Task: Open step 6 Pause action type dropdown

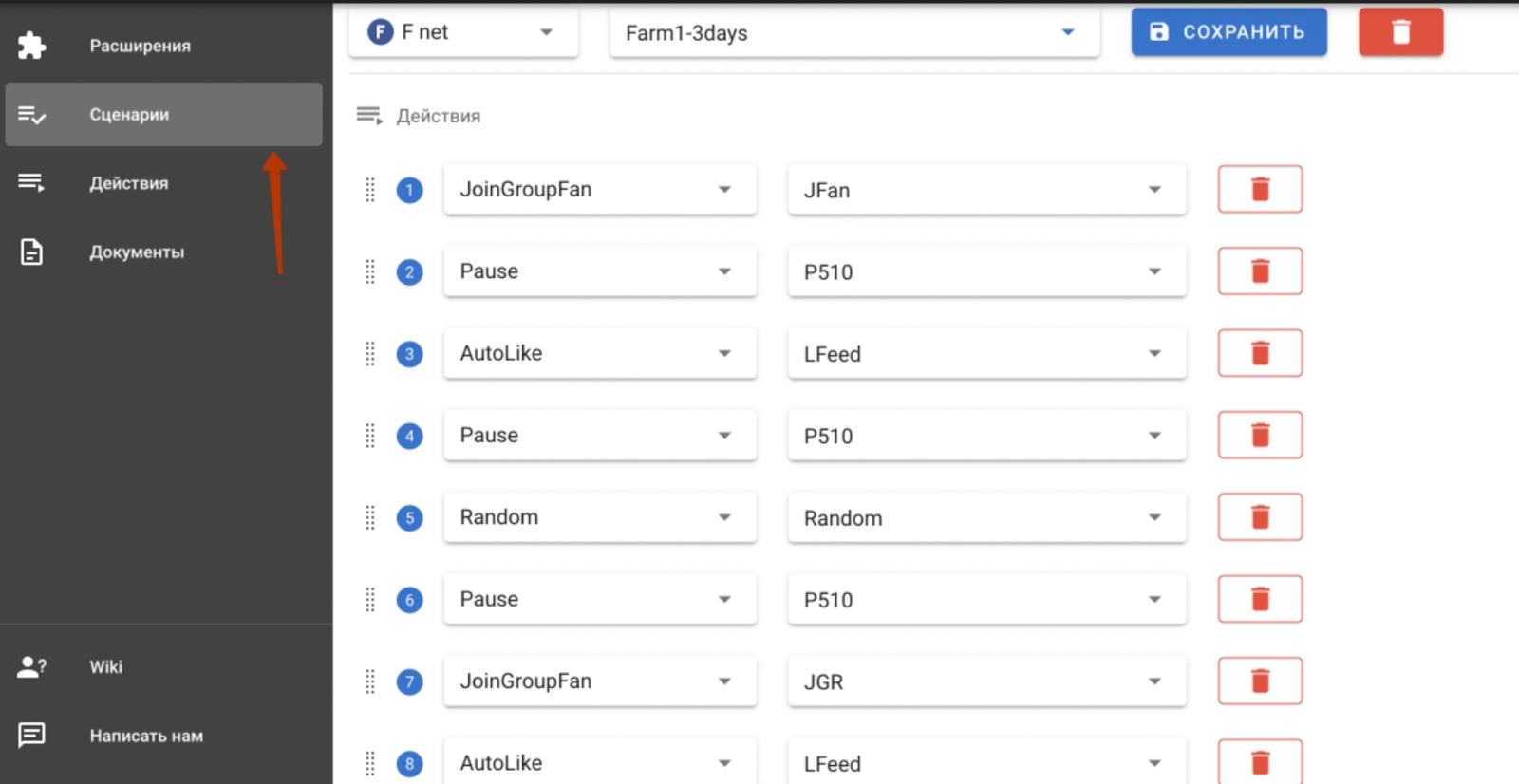Action: click(x=600, y=599)
